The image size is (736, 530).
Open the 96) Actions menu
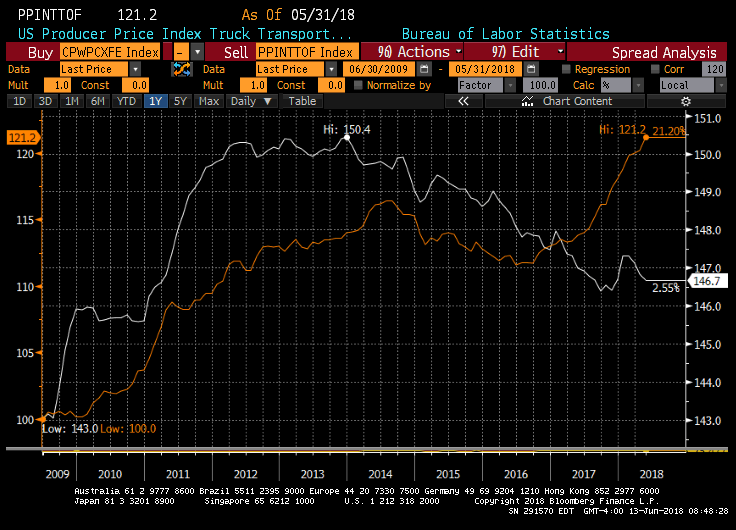413,52
